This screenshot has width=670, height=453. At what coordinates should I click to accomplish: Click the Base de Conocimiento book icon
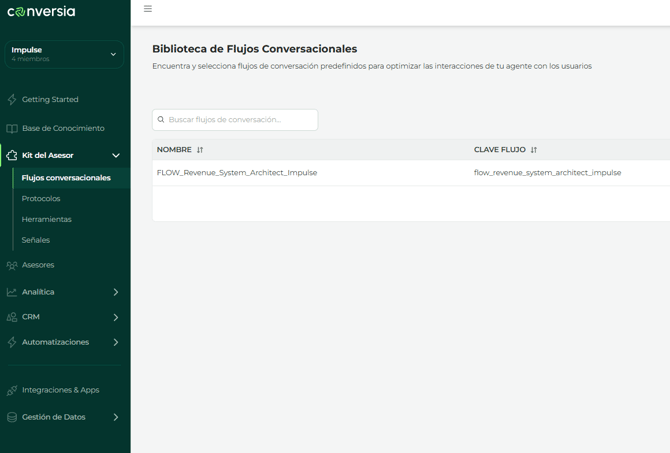(12, 129)
